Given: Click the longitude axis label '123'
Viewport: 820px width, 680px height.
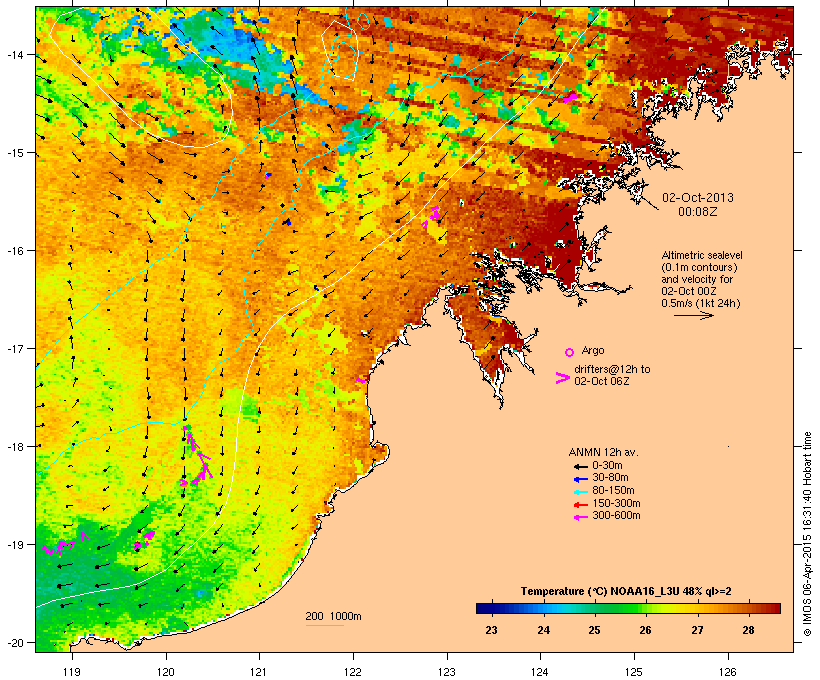Looking at the screenshot, I should pyautogui.click(x=447, y=672).
